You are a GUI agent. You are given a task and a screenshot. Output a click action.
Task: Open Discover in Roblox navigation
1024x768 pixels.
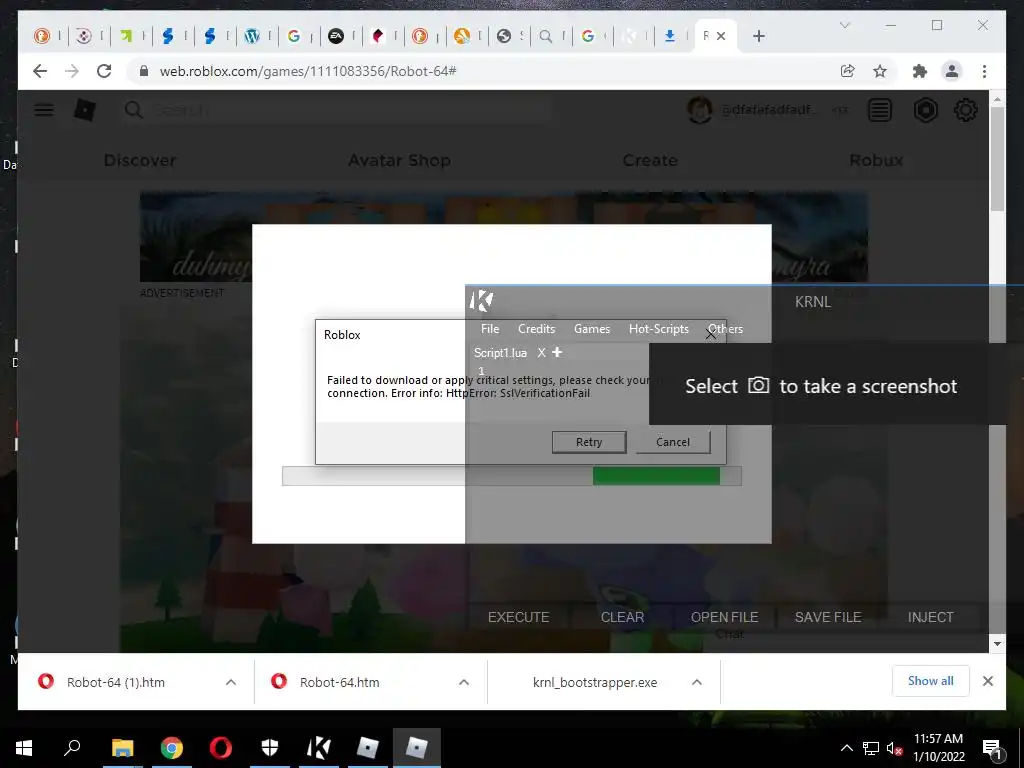point(140,161)
